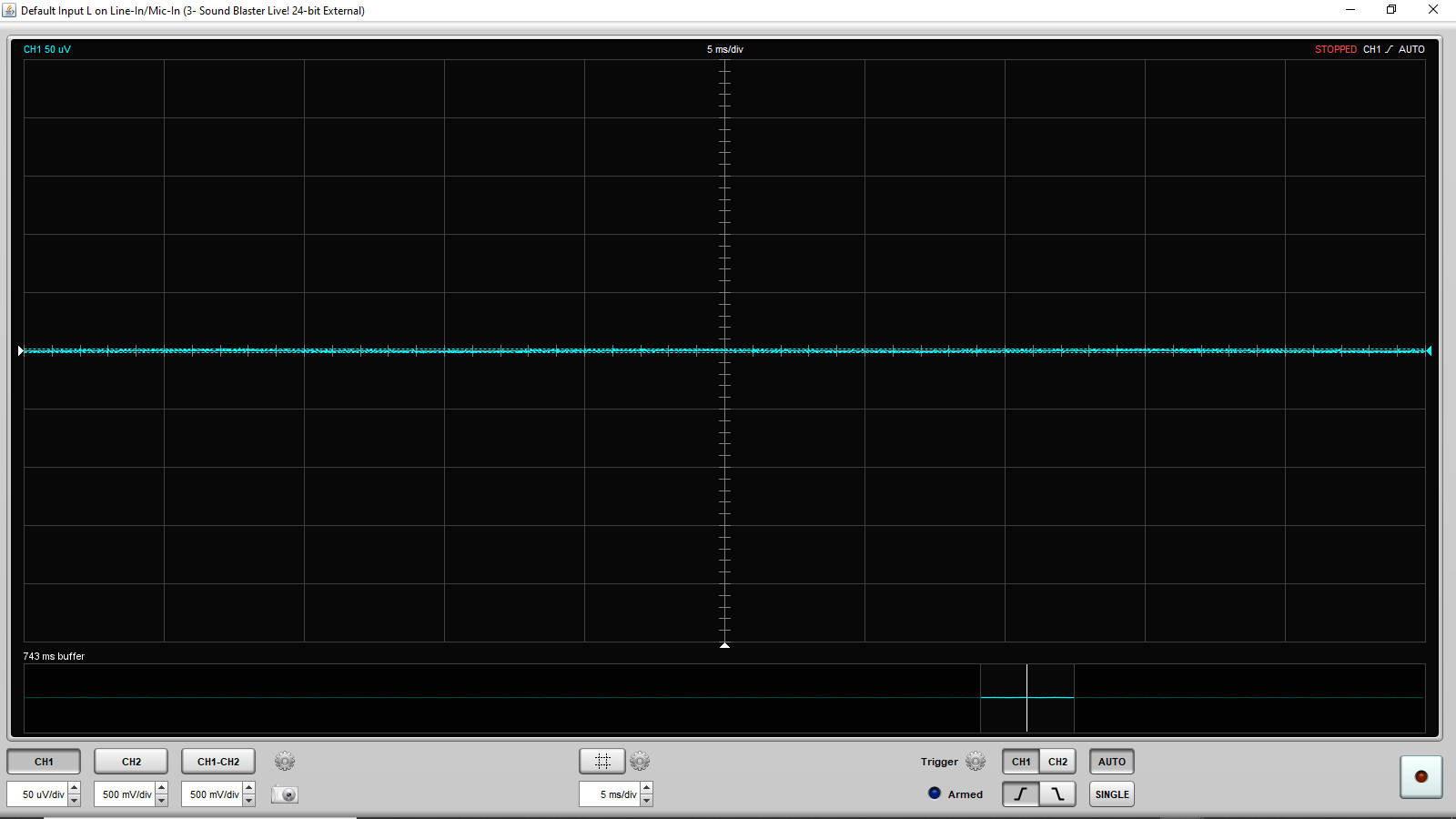Click the 5 ms/div timebase field

[611, 794]
